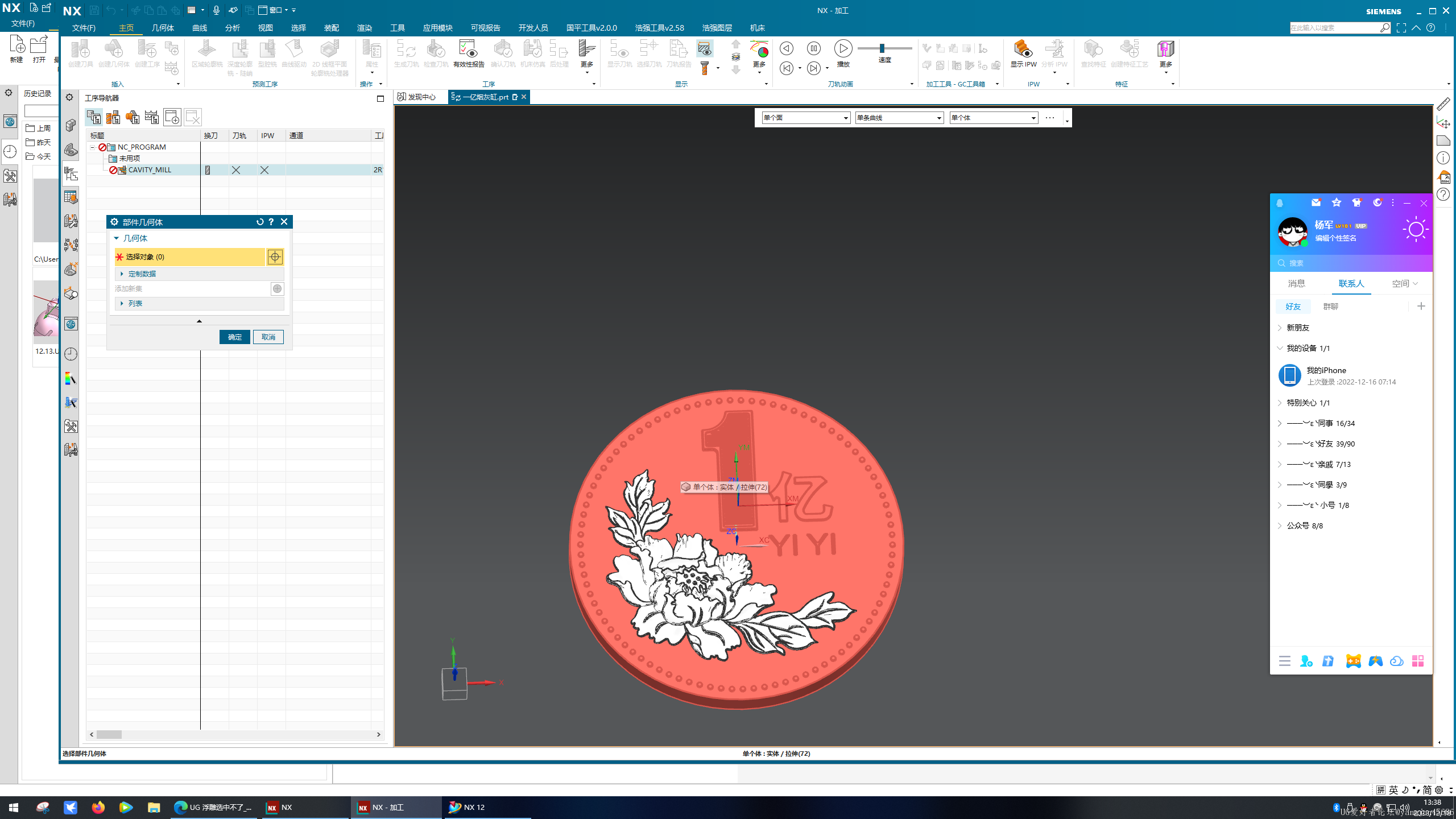Click the step backward playback button
This screenshot has width=1456, height=819.
787,68
